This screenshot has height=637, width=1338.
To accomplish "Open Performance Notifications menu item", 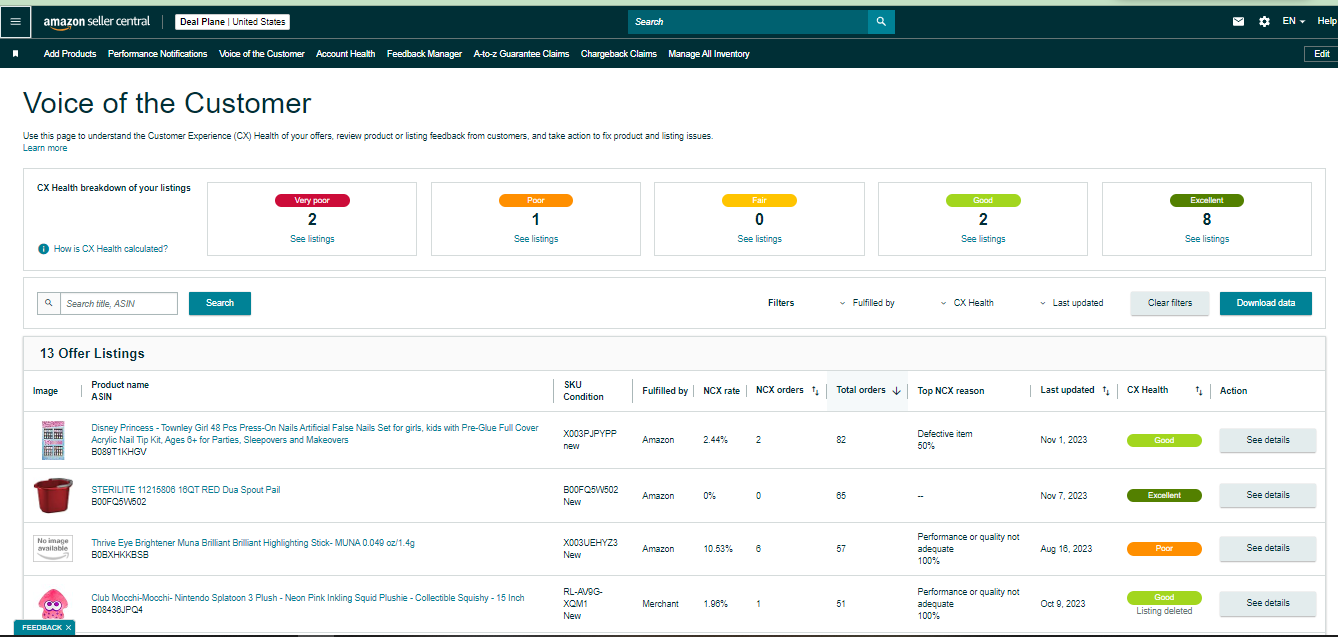I will click(x=157, y=54).
